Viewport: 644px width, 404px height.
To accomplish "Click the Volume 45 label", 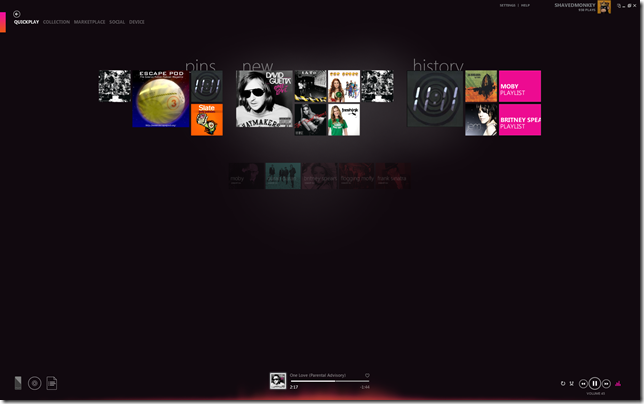I will tap(596, 393).
